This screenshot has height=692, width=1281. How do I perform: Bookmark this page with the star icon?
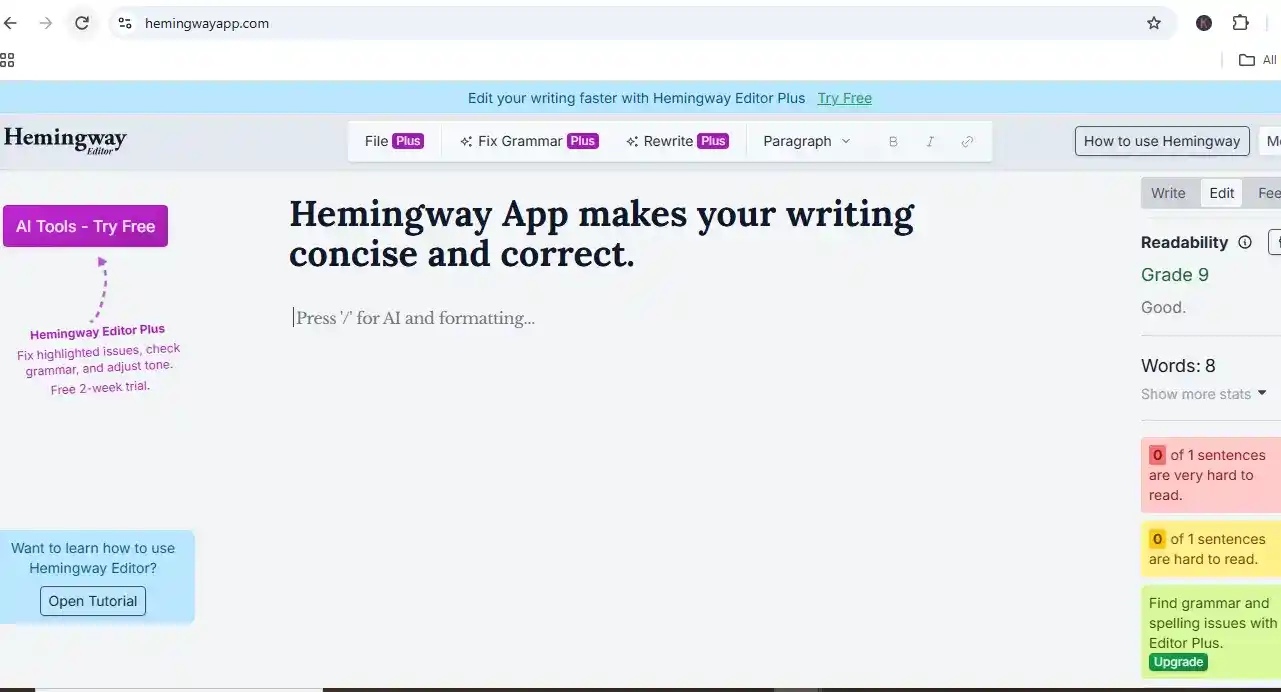pyautogui.click(x=1154, y=23)
